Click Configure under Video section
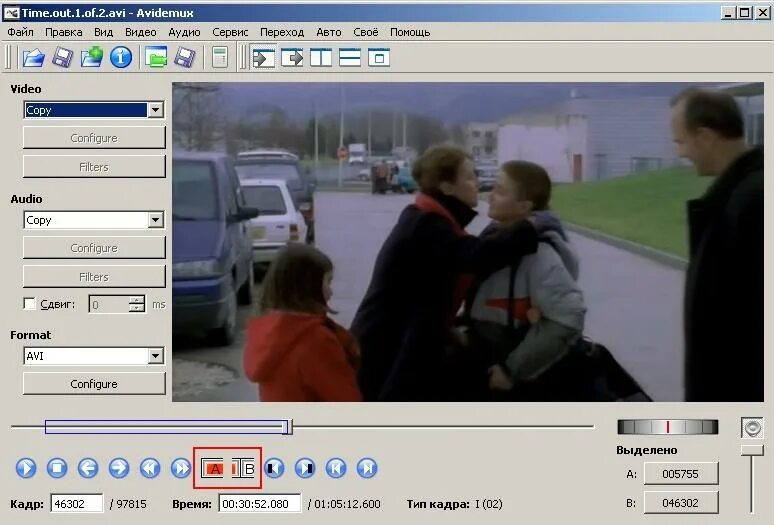The image size is (774, 525). pyautogui.click(x=94, y=138)
